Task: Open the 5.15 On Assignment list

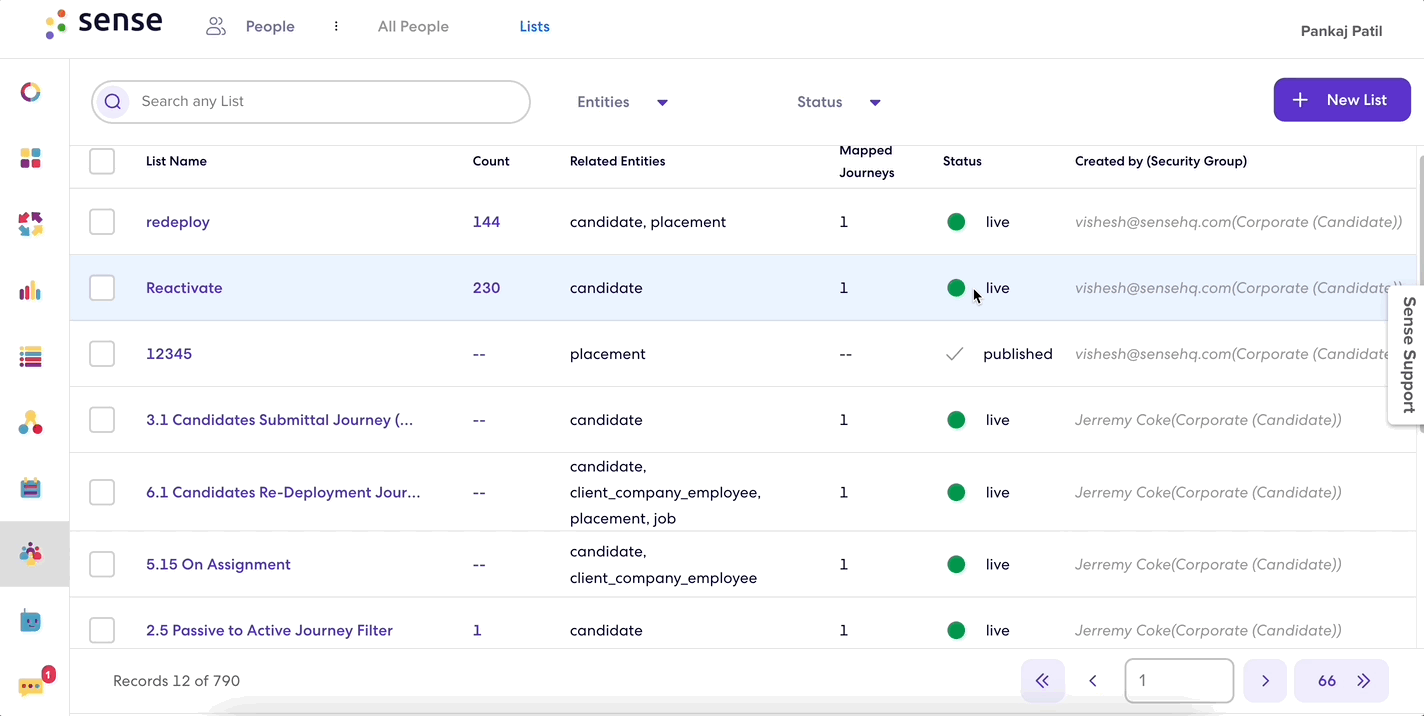Action: (x=218, y=565)
